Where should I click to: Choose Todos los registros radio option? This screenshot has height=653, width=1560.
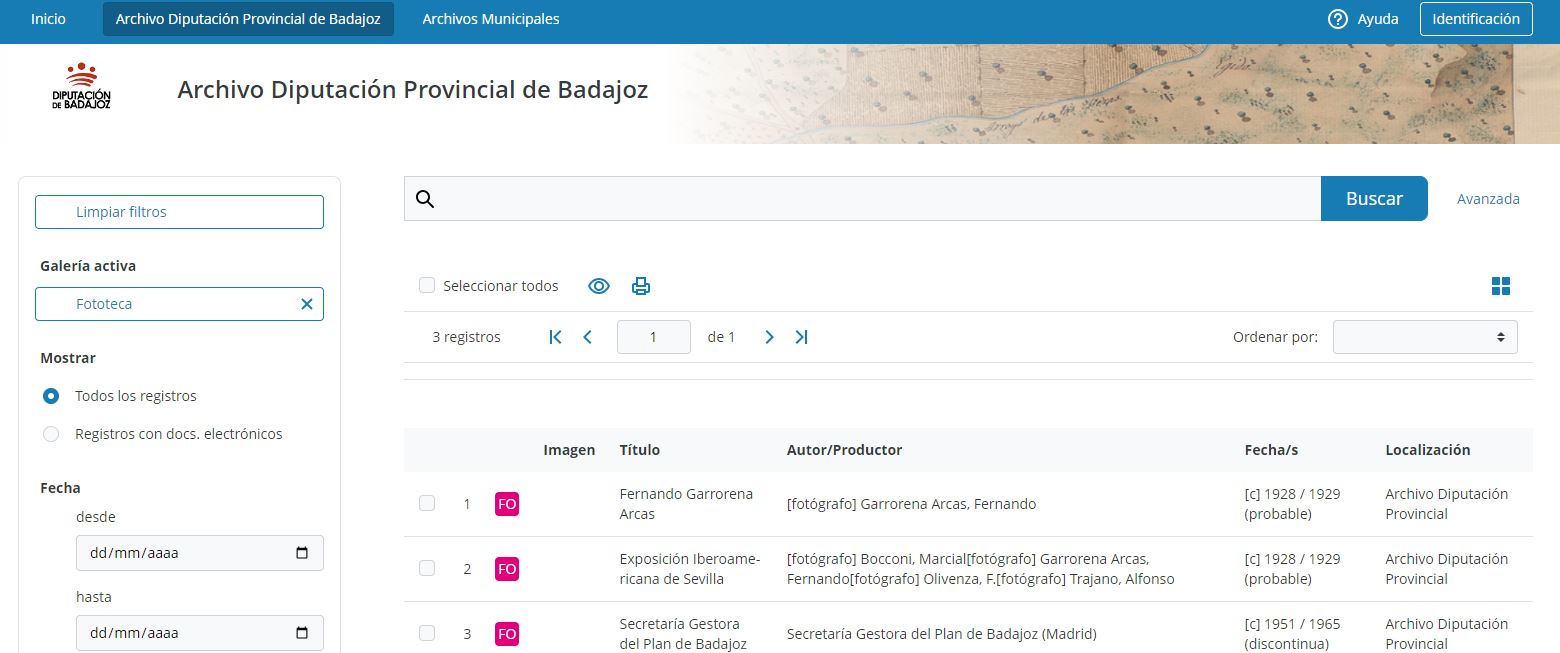[51, 396]
